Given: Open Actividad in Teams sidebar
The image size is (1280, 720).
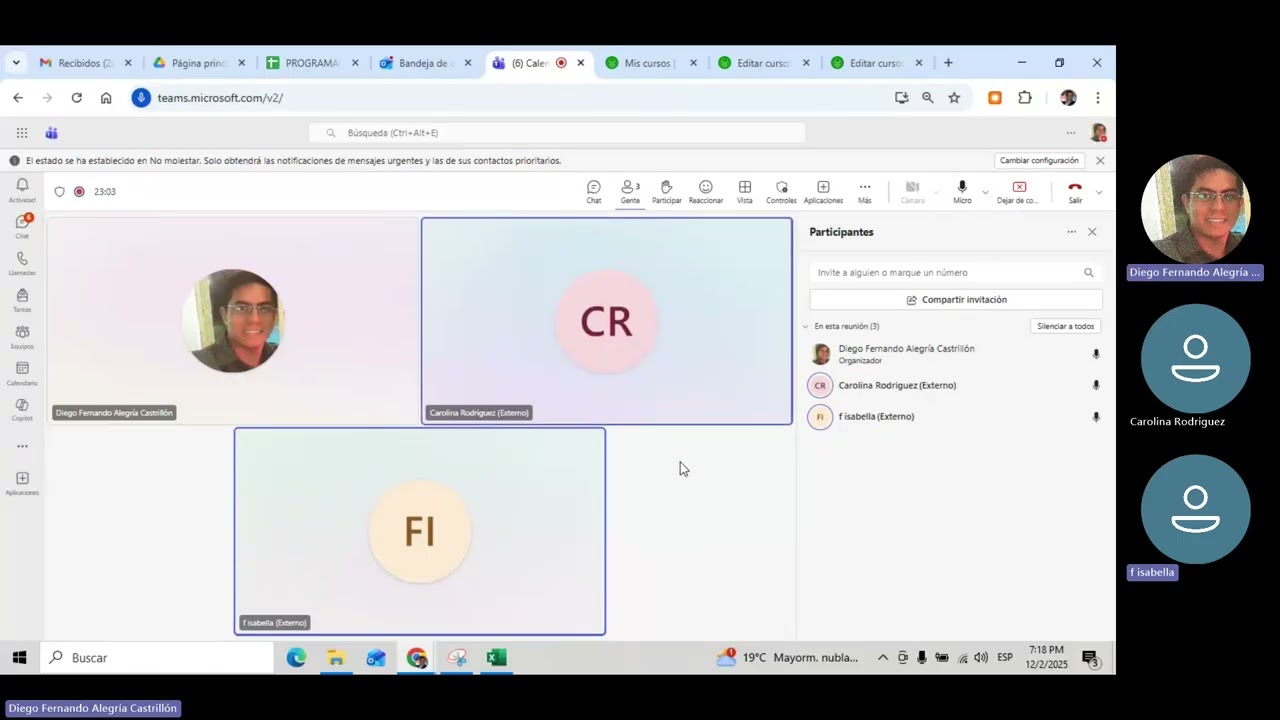Looking at the screenshot, I should click(x=22, y=190).
